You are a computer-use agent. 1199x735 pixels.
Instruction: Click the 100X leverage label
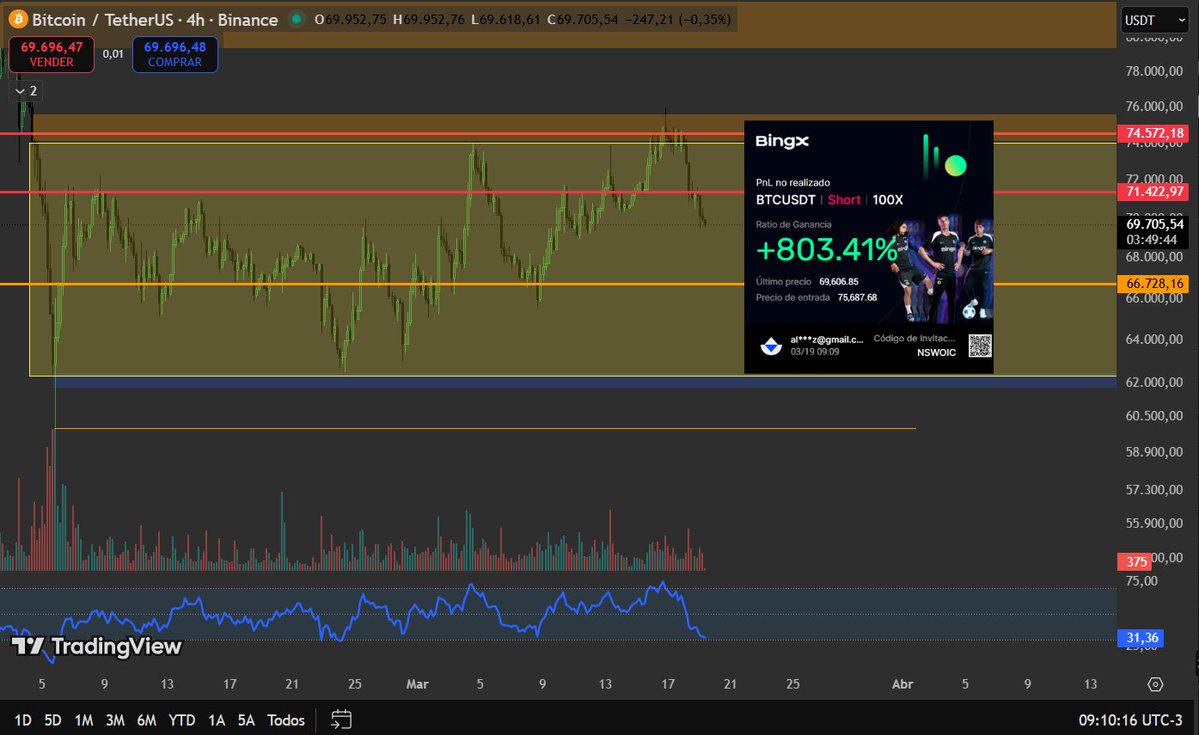(x=888, y=200)
